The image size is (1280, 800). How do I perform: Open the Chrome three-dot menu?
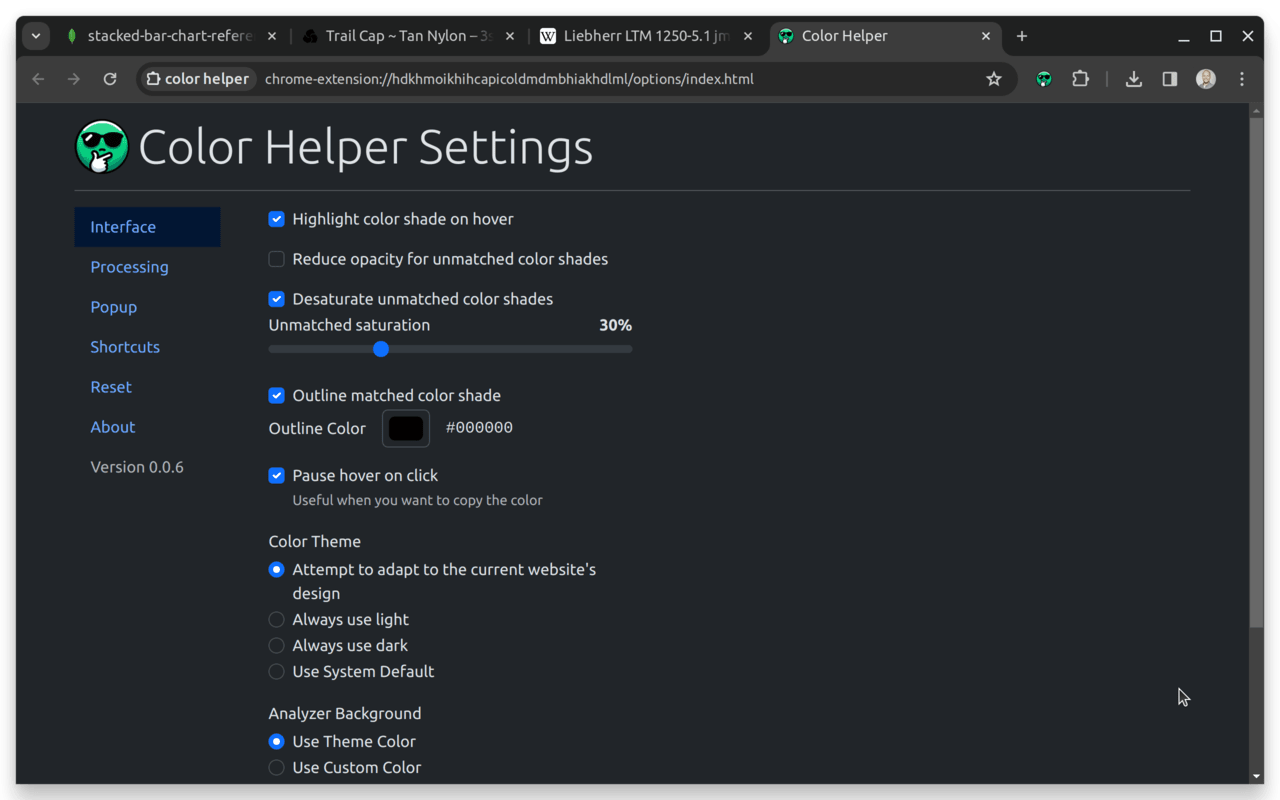(1242, 79)
